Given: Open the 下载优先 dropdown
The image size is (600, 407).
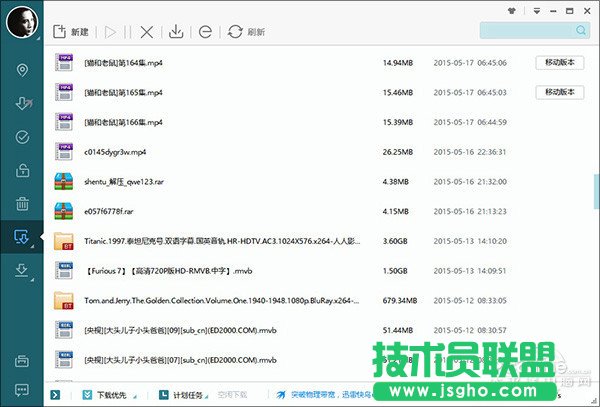Looking at the screenshot, I should [x=109, y=395].
